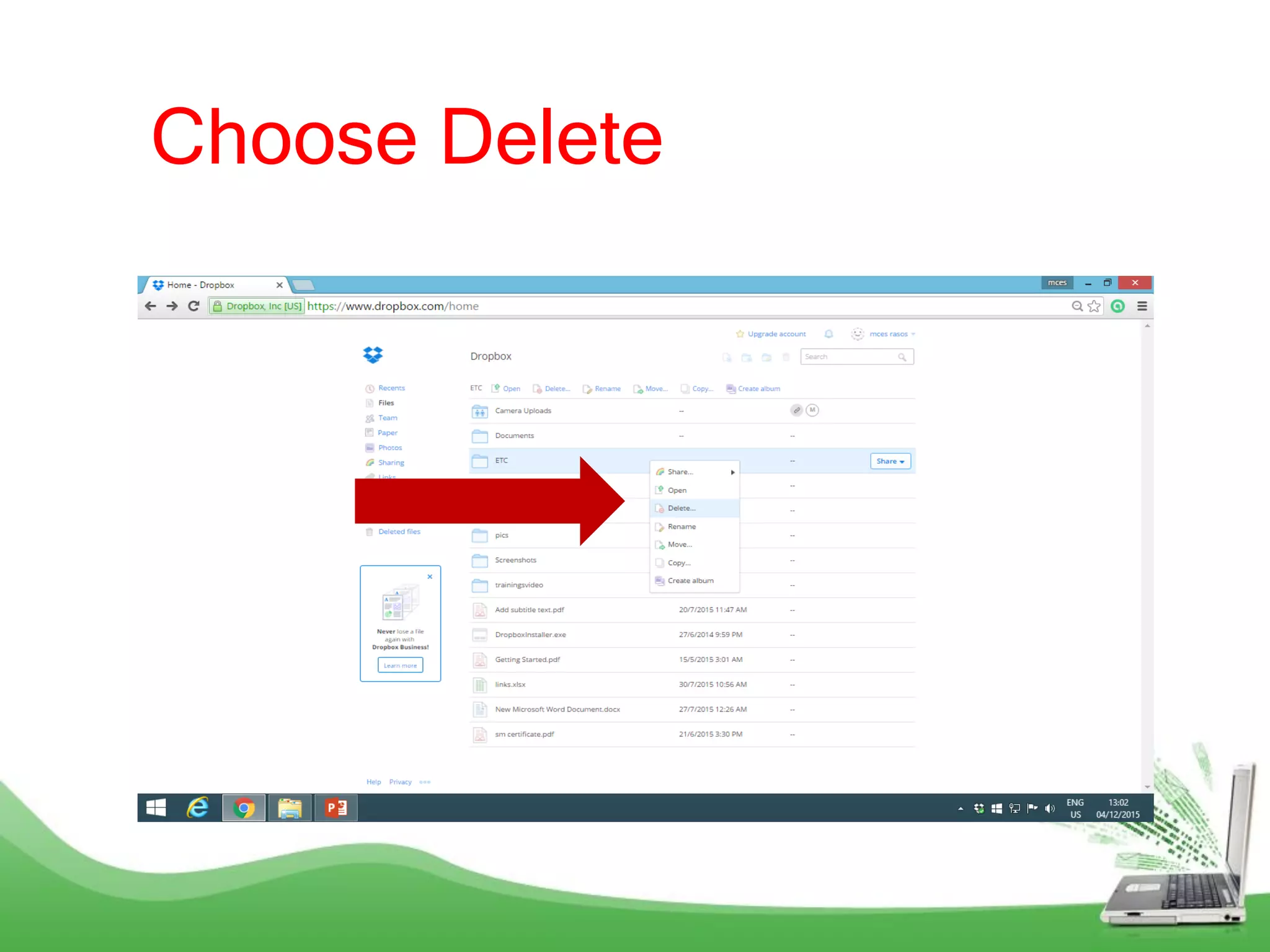Dismiss the Dropbox Business promo box

pos(430,576)
